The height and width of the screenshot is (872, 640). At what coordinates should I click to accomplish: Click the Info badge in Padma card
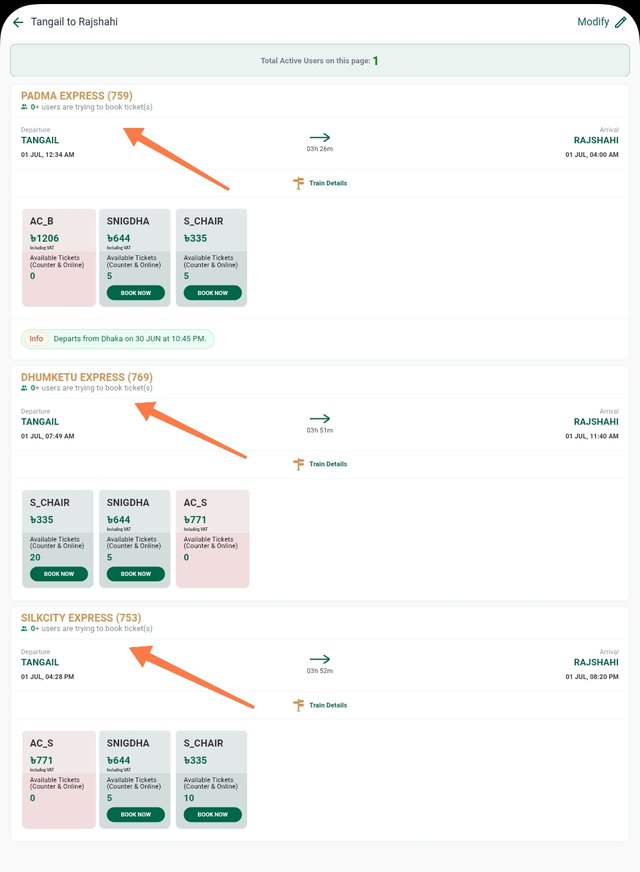point(36,339)
